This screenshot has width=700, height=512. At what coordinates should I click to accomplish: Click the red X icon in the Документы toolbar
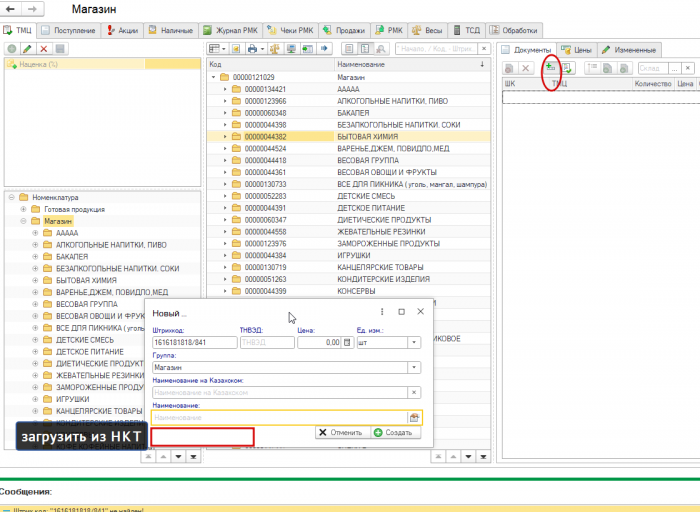click(x=525, y=68)
